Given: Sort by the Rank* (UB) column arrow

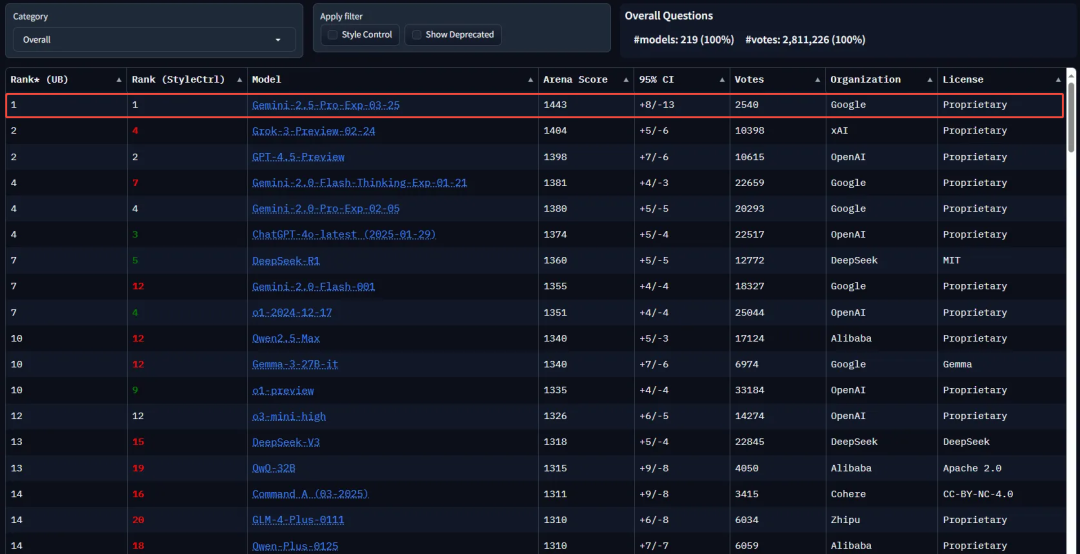Looking at the screenshot, I should 119,80.
